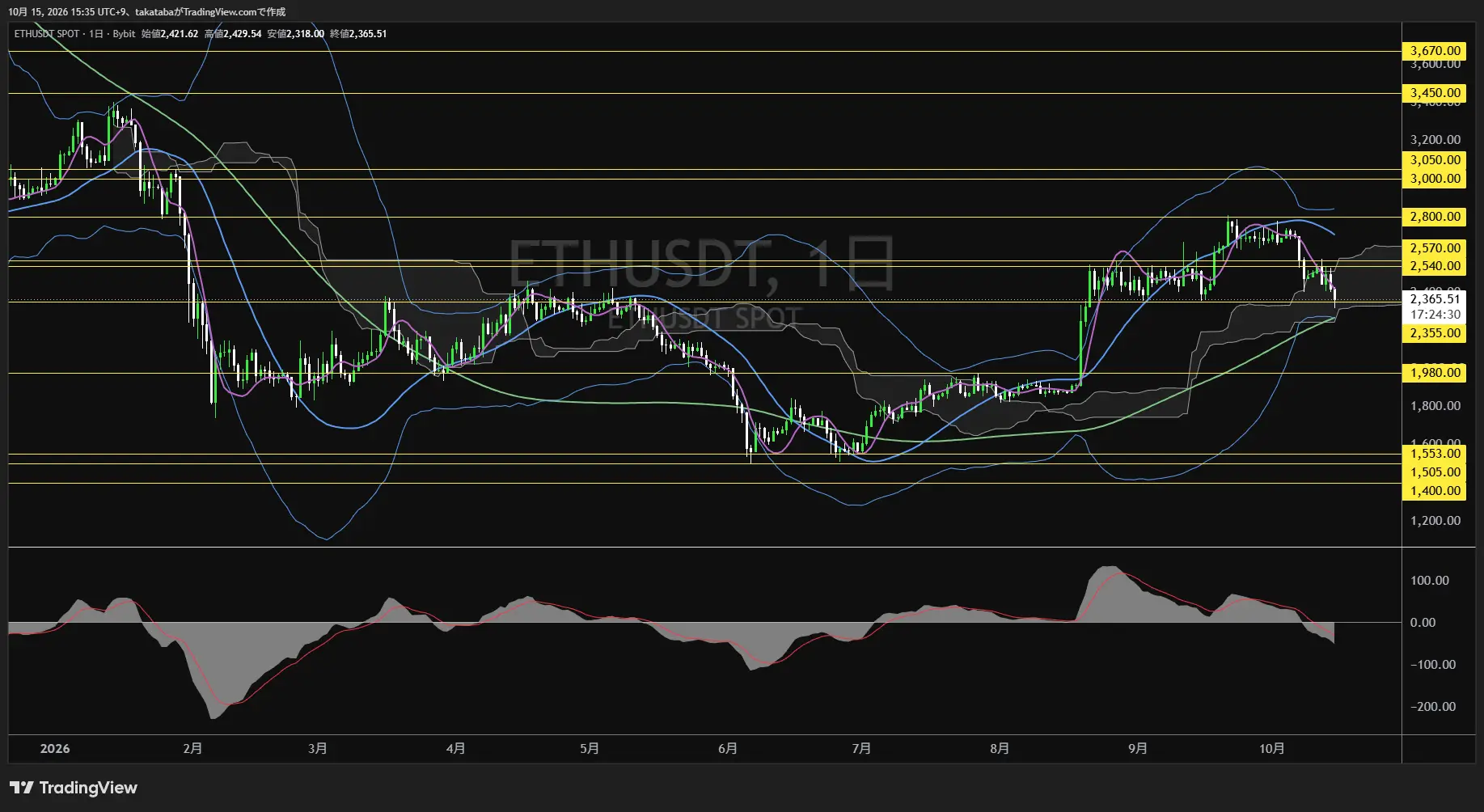
Task: Click the 1,800.00 price axis tick
Action: point(1435,406)
